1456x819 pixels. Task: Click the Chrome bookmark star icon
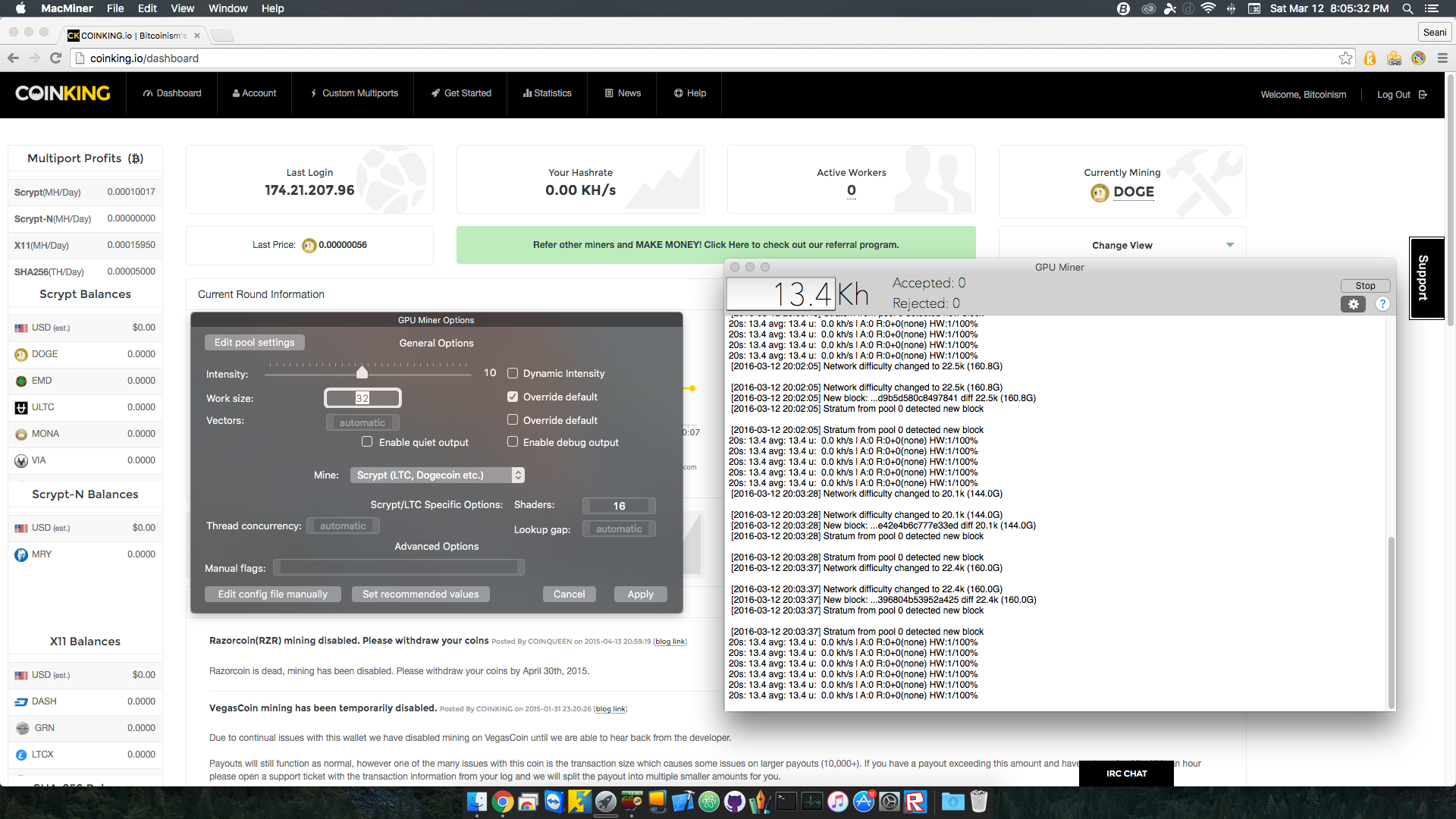coord(1345,58)
